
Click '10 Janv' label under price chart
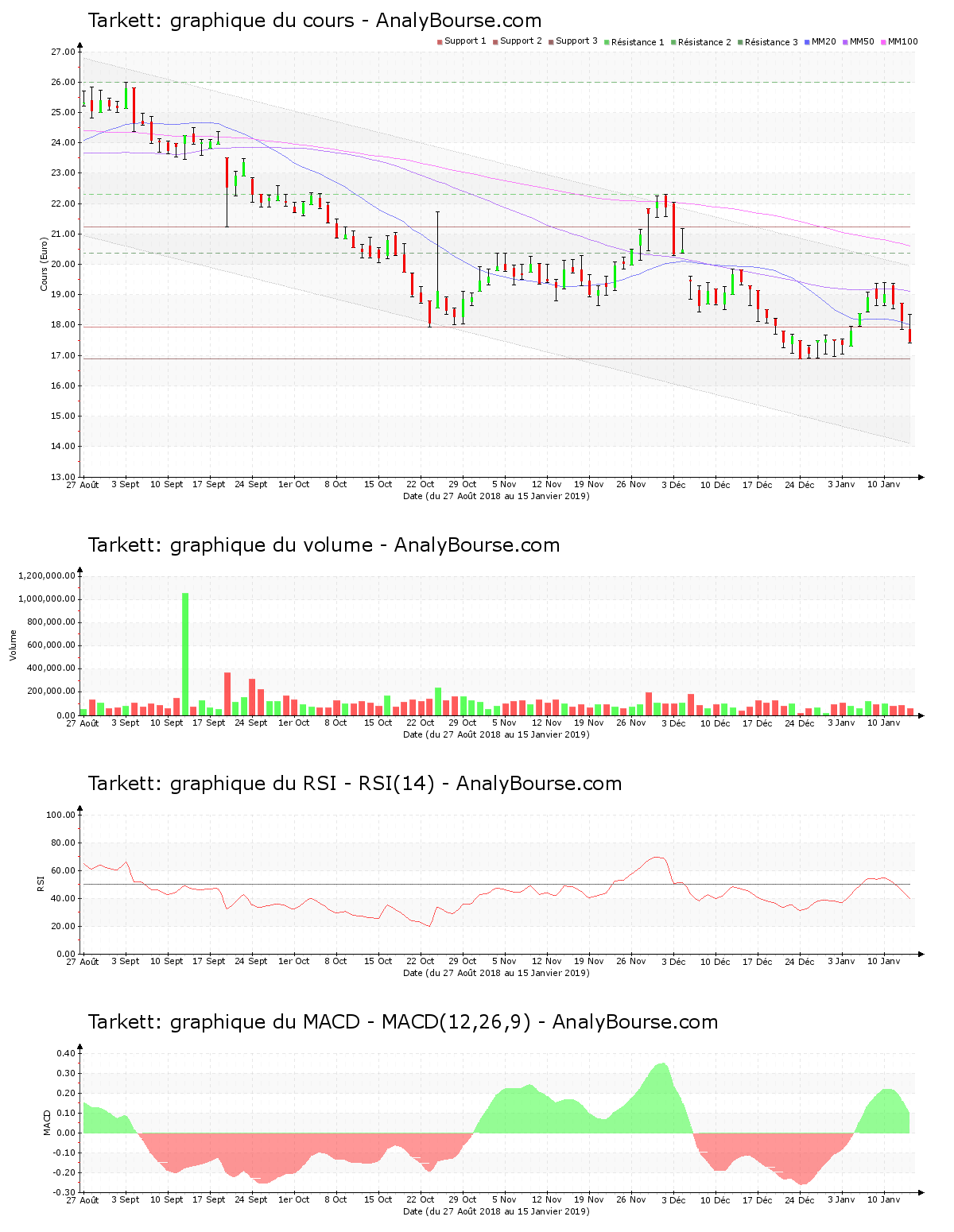coord(884,484)
